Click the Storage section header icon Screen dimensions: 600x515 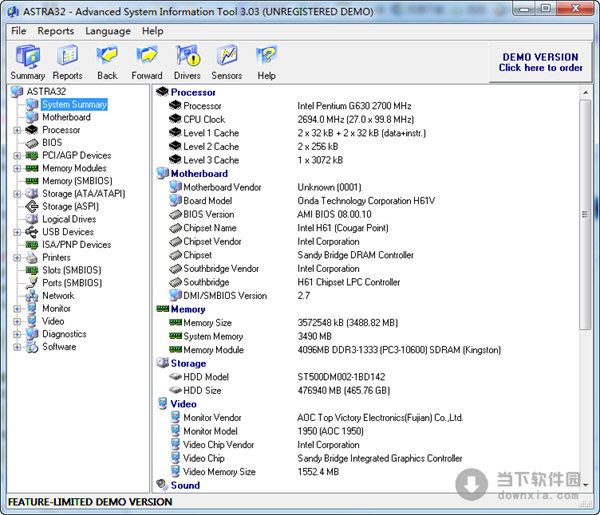(x=163, y=363)
